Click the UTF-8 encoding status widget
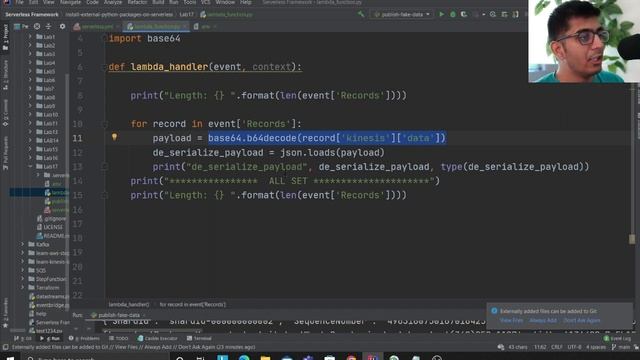Screen dimensions: 640x360 pyautogui.click(x=574, y=347)
